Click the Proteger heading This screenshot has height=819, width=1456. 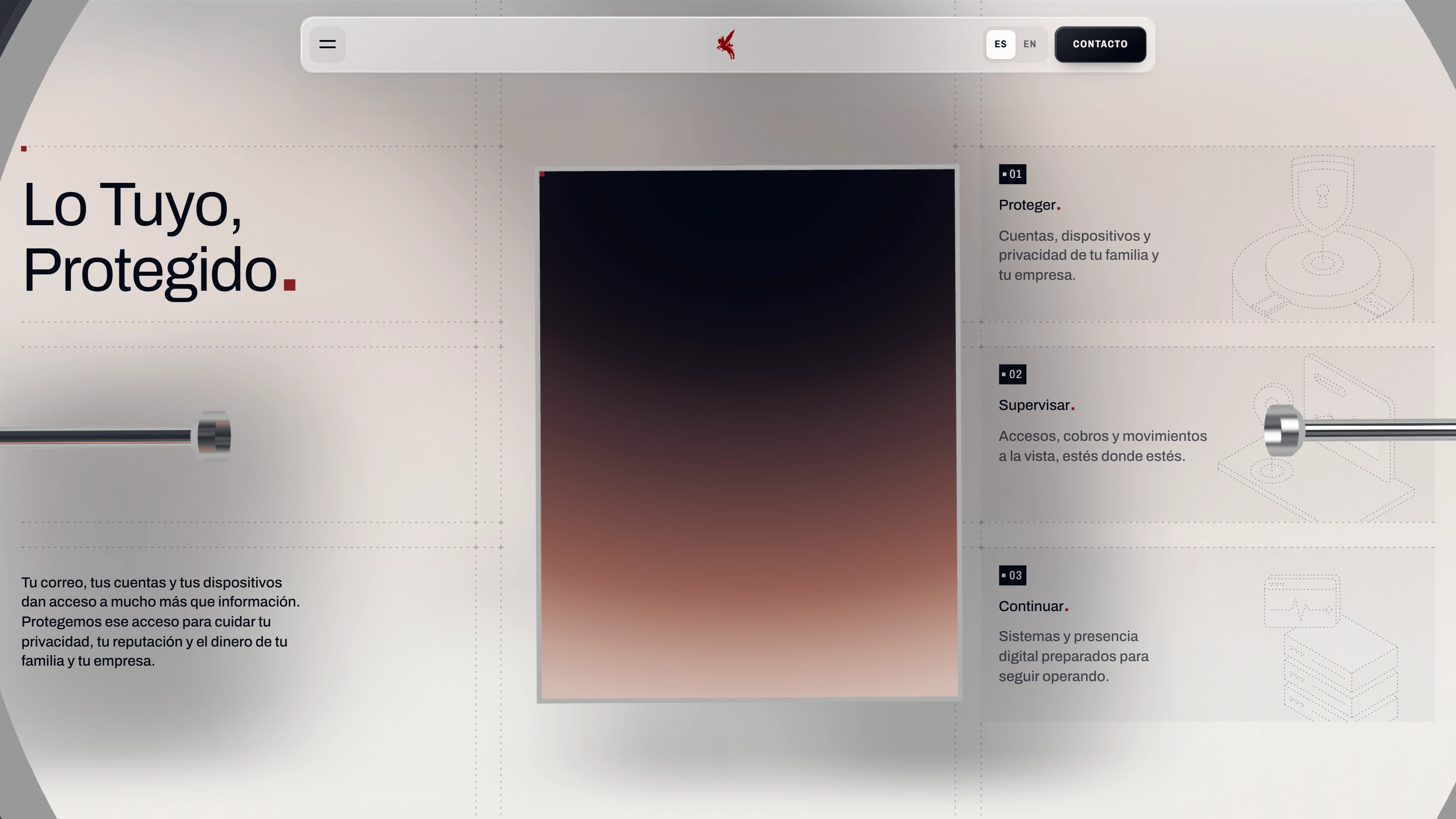pos(1029,205)
